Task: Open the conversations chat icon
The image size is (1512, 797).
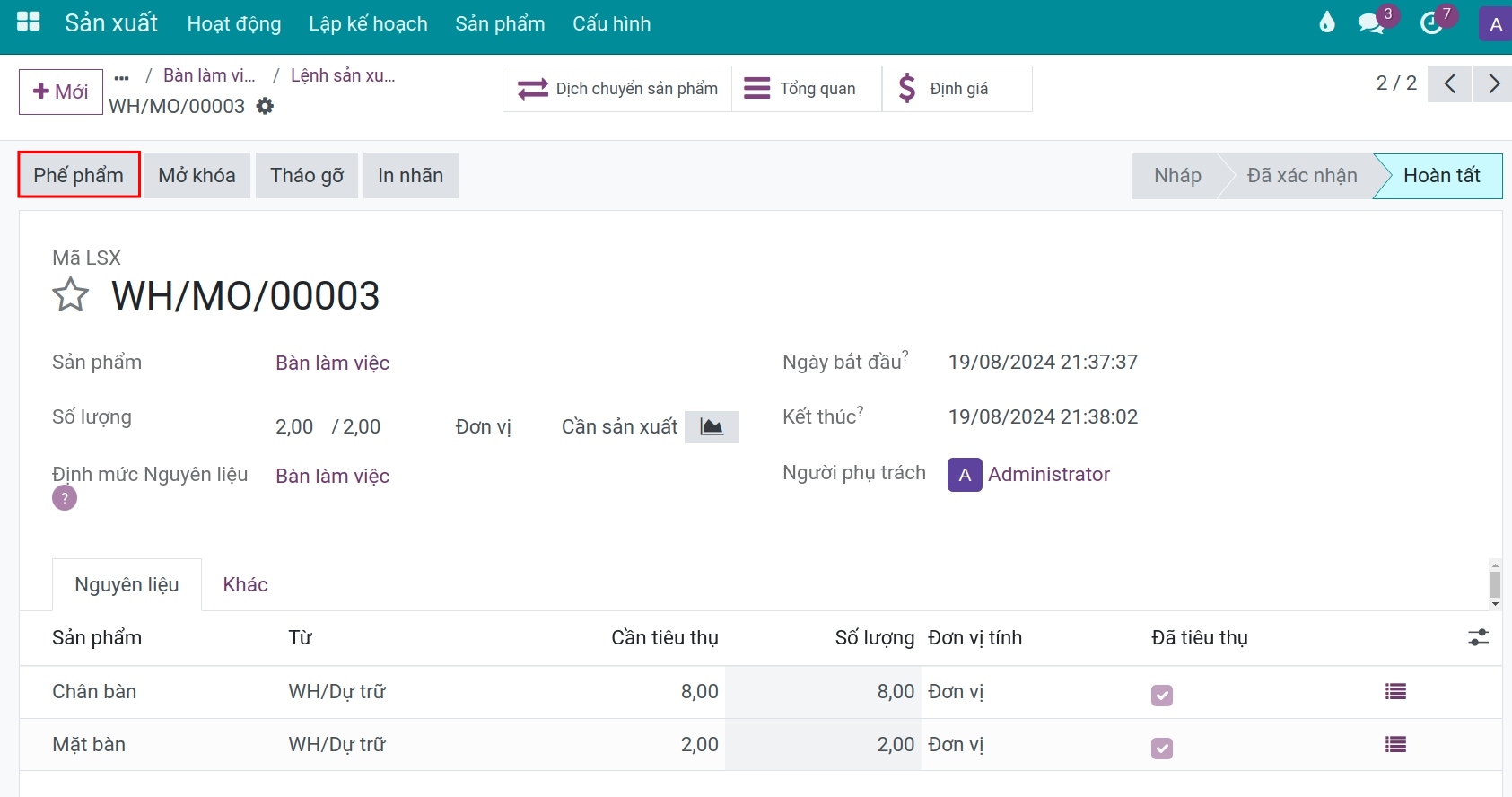Action: tap(1371, 22)
